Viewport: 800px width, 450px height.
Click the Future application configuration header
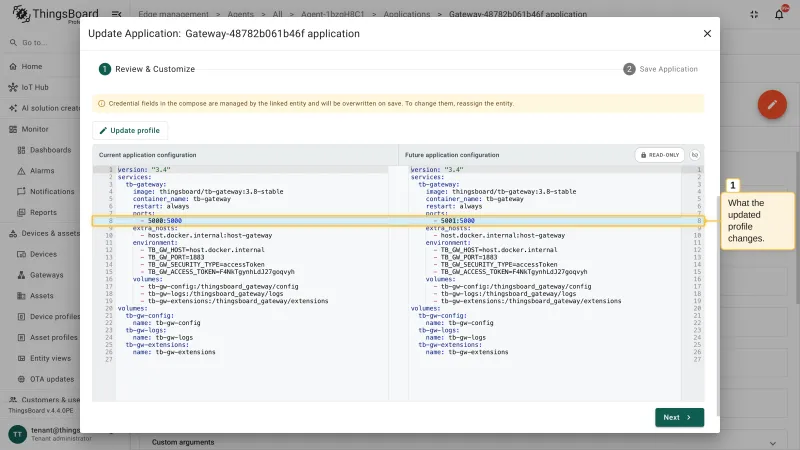point(452,155)
